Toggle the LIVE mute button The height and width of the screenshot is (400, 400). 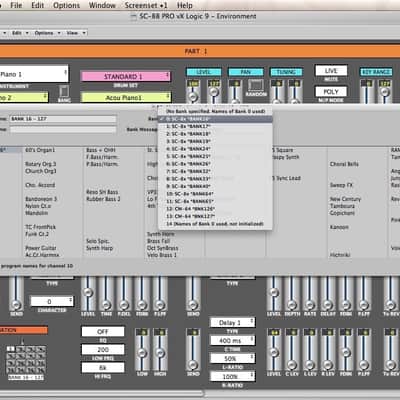(x=331, y=71)
